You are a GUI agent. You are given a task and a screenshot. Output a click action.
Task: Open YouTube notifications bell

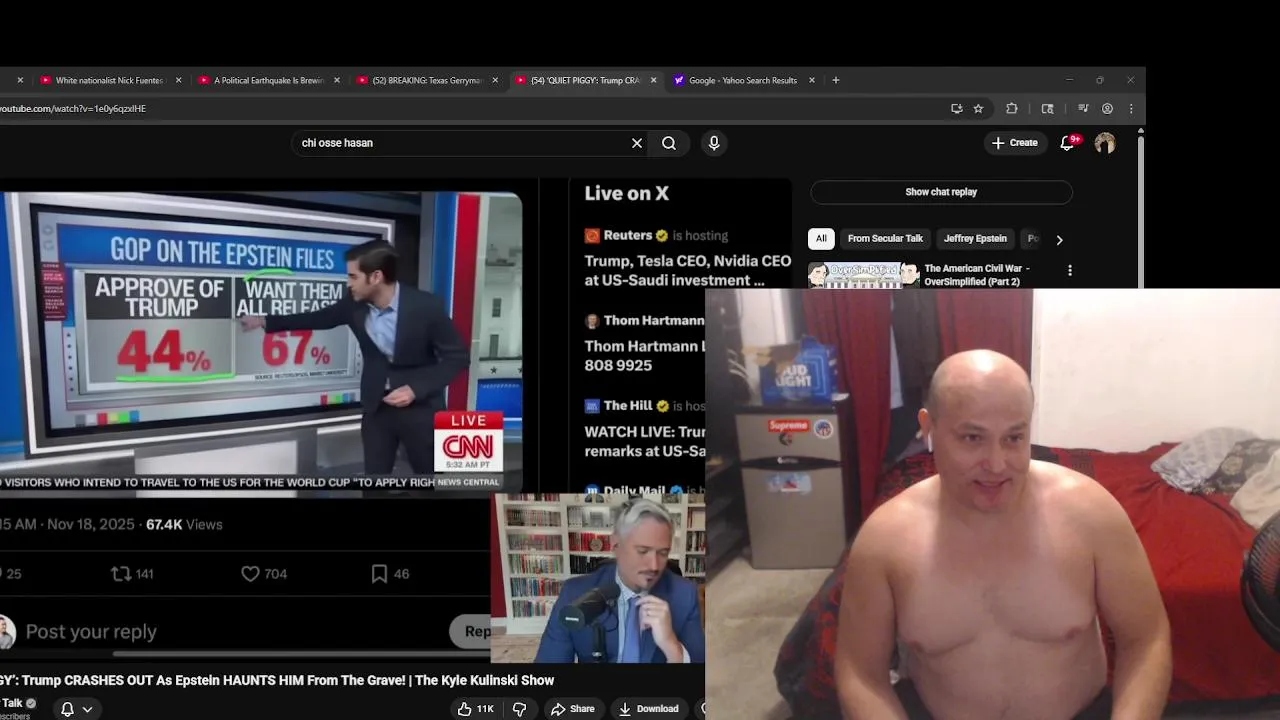pyautogui.click(x=1067, y=143)
